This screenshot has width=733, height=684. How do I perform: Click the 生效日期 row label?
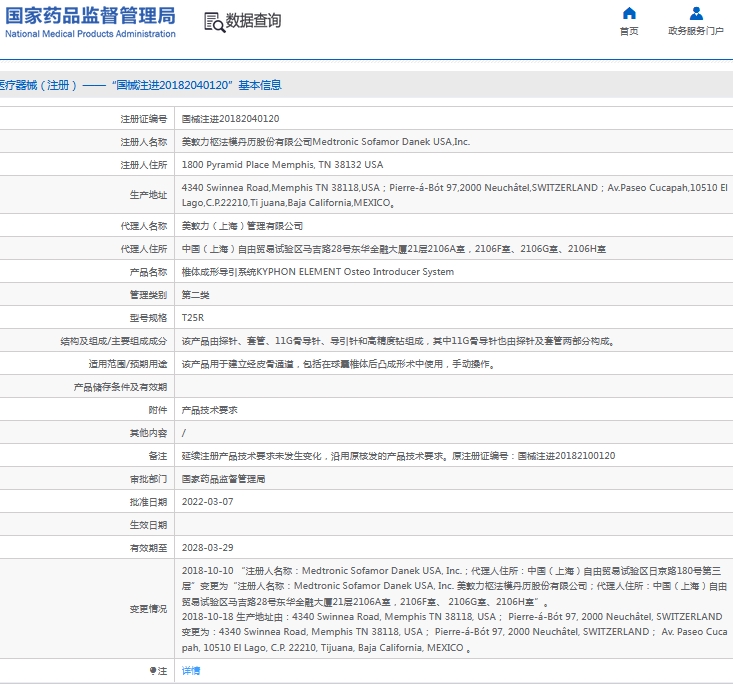coord(148,525)
